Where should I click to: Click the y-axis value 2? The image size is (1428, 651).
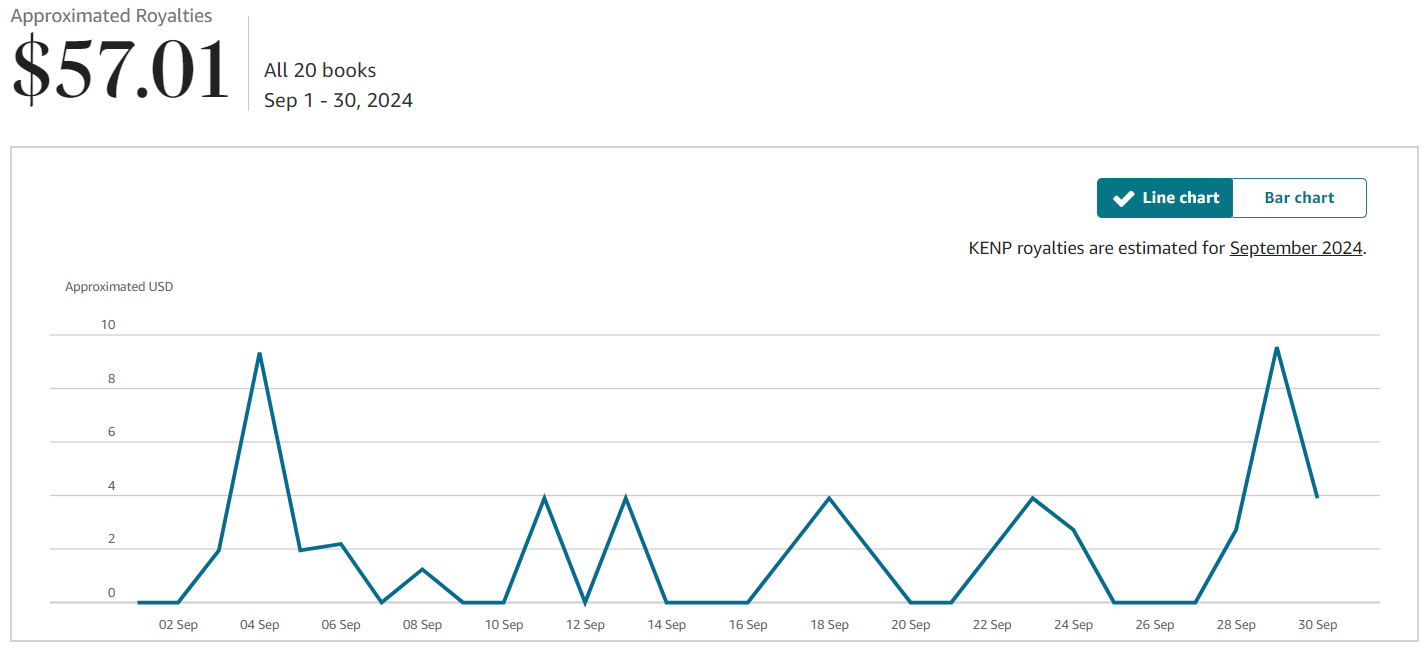(x=112, y=539)
